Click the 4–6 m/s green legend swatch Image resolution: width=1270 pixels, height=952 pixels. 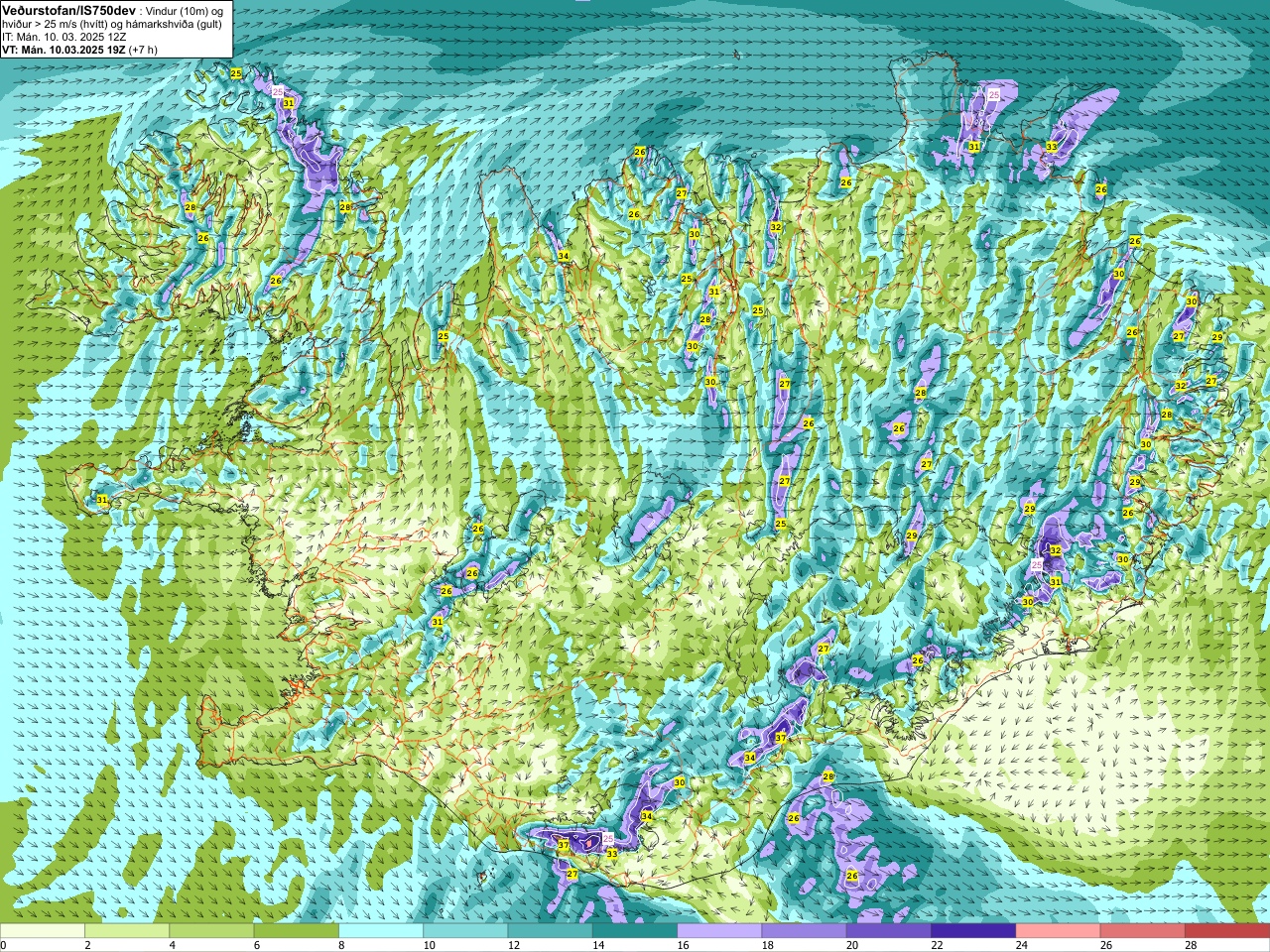click(x=211, y=931)
